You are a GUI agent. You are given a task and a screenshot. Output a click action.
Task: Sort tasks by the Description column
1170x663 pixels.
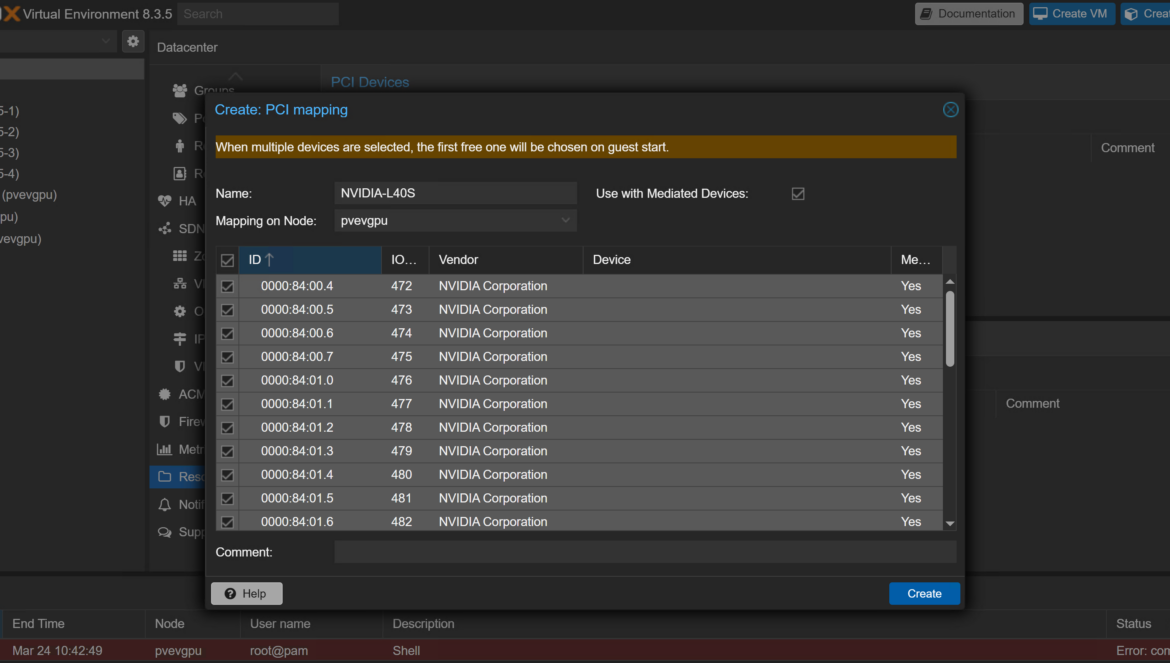[744, 623]
